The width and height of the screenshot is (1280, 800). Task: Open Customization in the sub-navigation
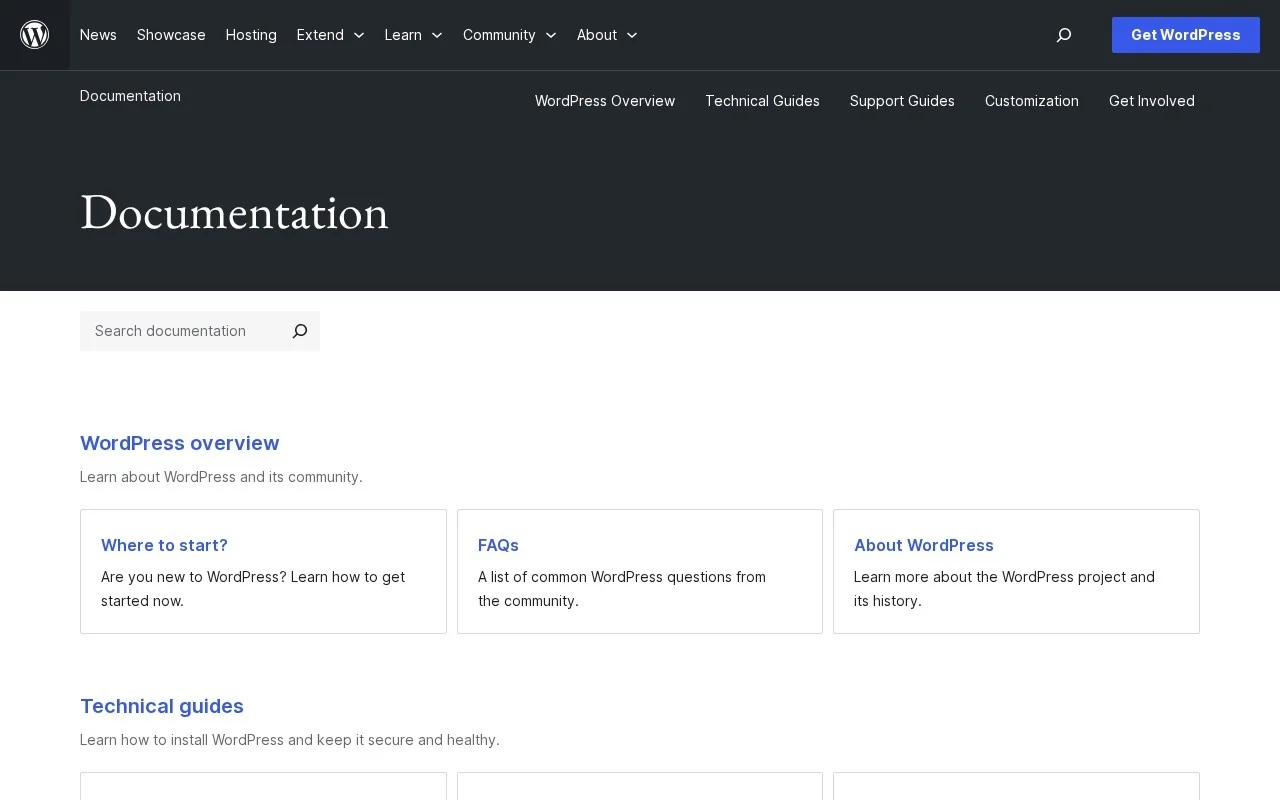point(1032,101)
